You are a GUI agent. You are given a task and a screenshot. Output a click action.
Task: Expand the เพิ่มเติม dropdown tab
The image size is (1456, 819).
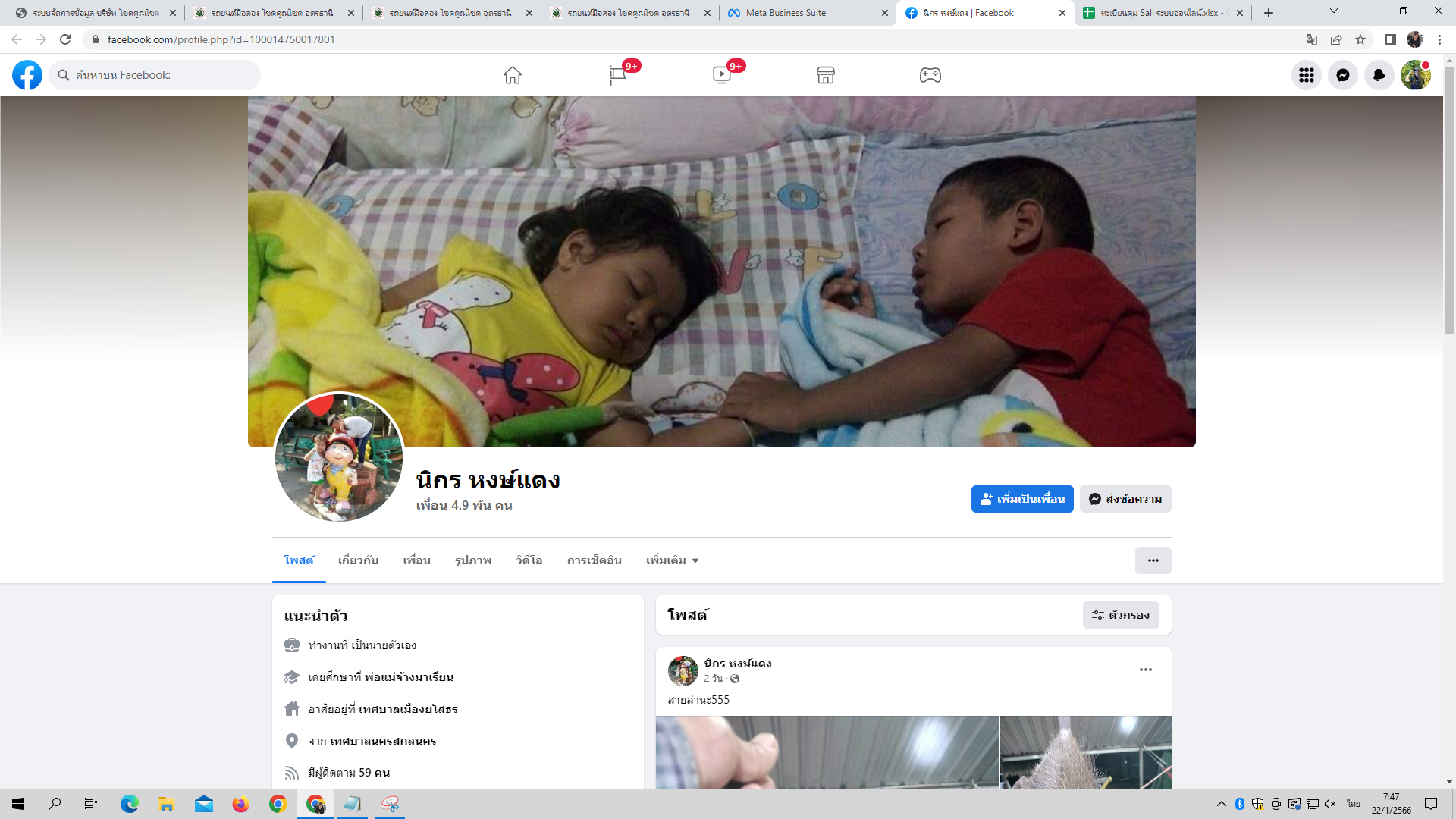672,560
